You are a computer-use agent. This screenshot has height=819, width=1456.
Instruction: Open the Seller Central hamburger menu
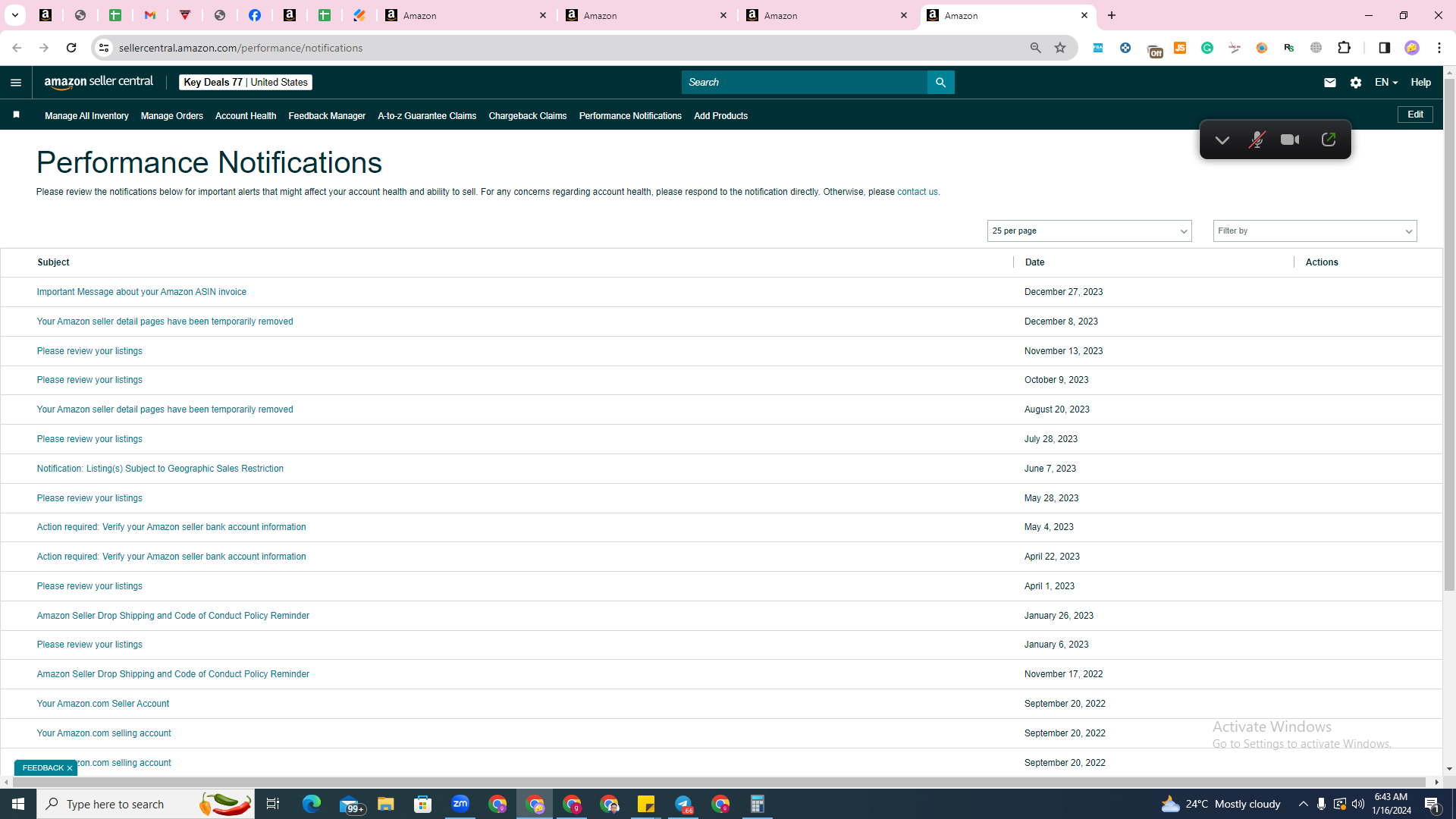tap(16, 83)
